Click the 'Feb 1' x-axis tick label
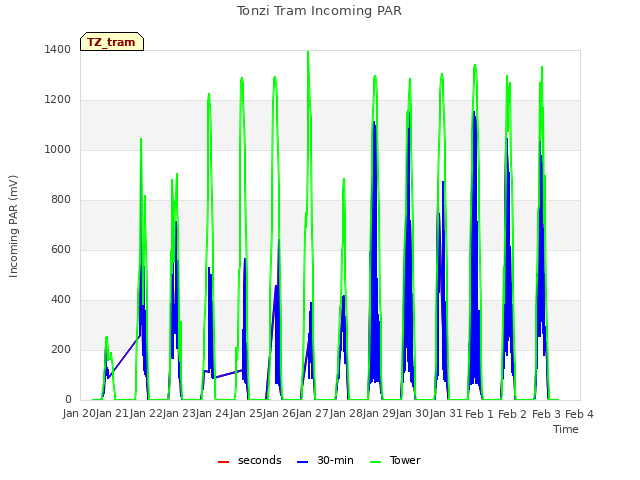 pos(480,414)
